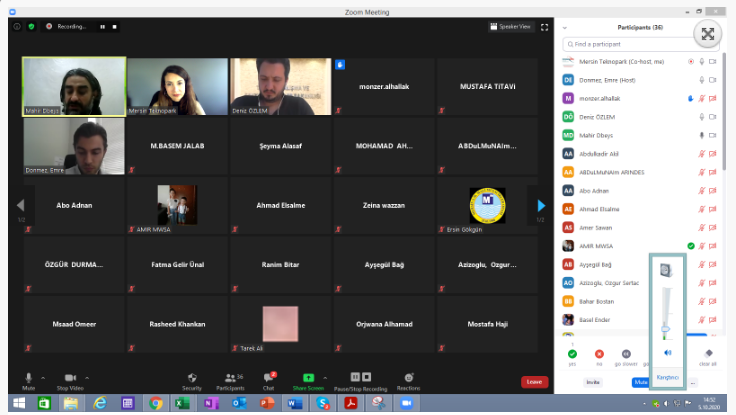Open Chrome from the taskbar

click(x=155, y=403)
